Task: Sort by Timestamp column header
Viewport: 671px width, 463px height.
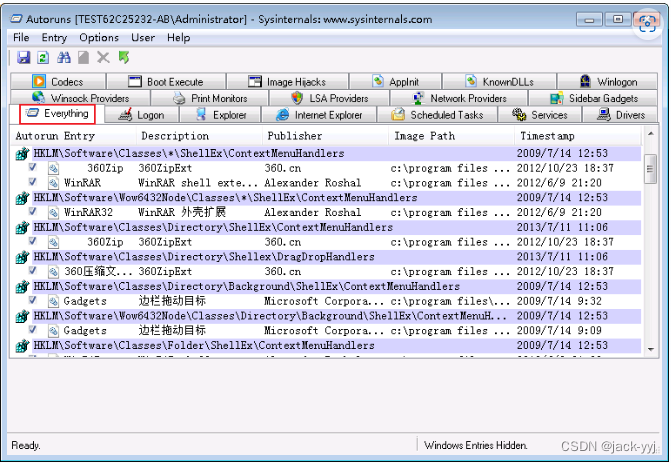Action: pyautogui.click(x=578, y=136)
